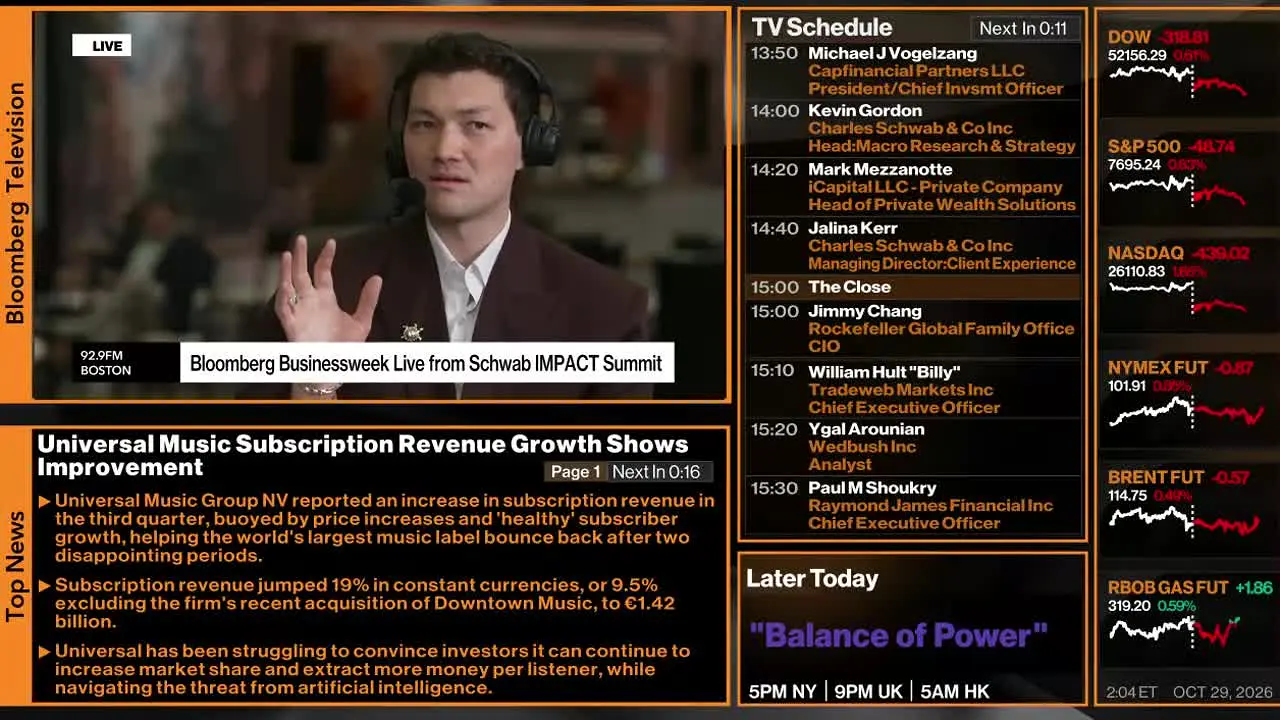Choose the 14:20 Mark Mezzanotte schedule row

pos(914,187)
